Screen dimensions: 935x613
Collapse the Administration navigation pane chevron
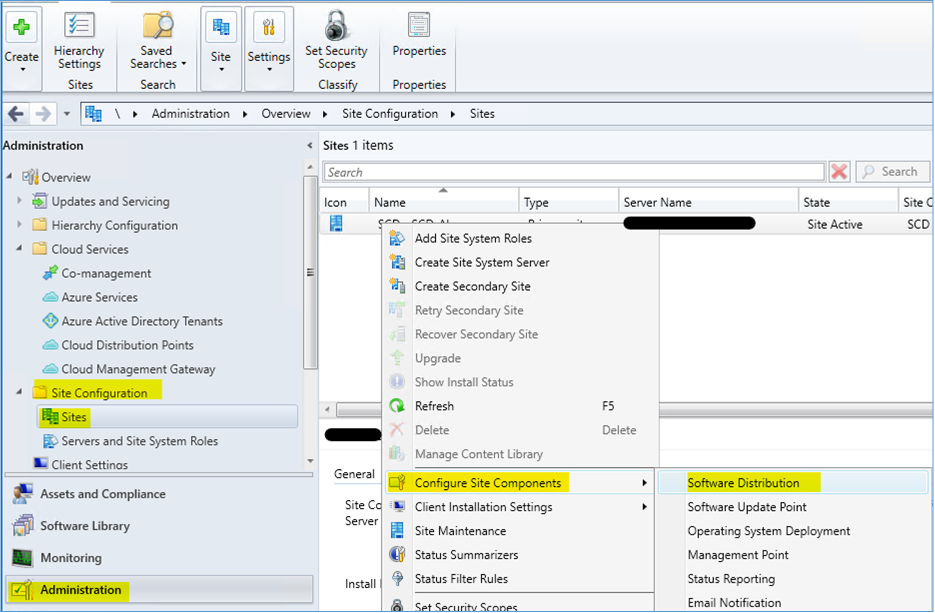[309, 145]
